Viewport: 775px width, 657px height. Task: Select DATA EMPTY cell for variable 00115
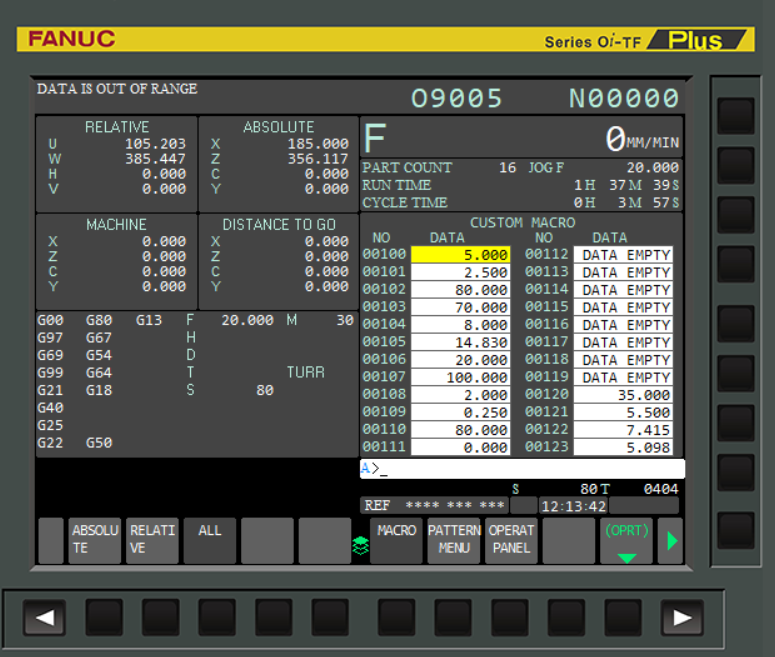pos(623,307)
